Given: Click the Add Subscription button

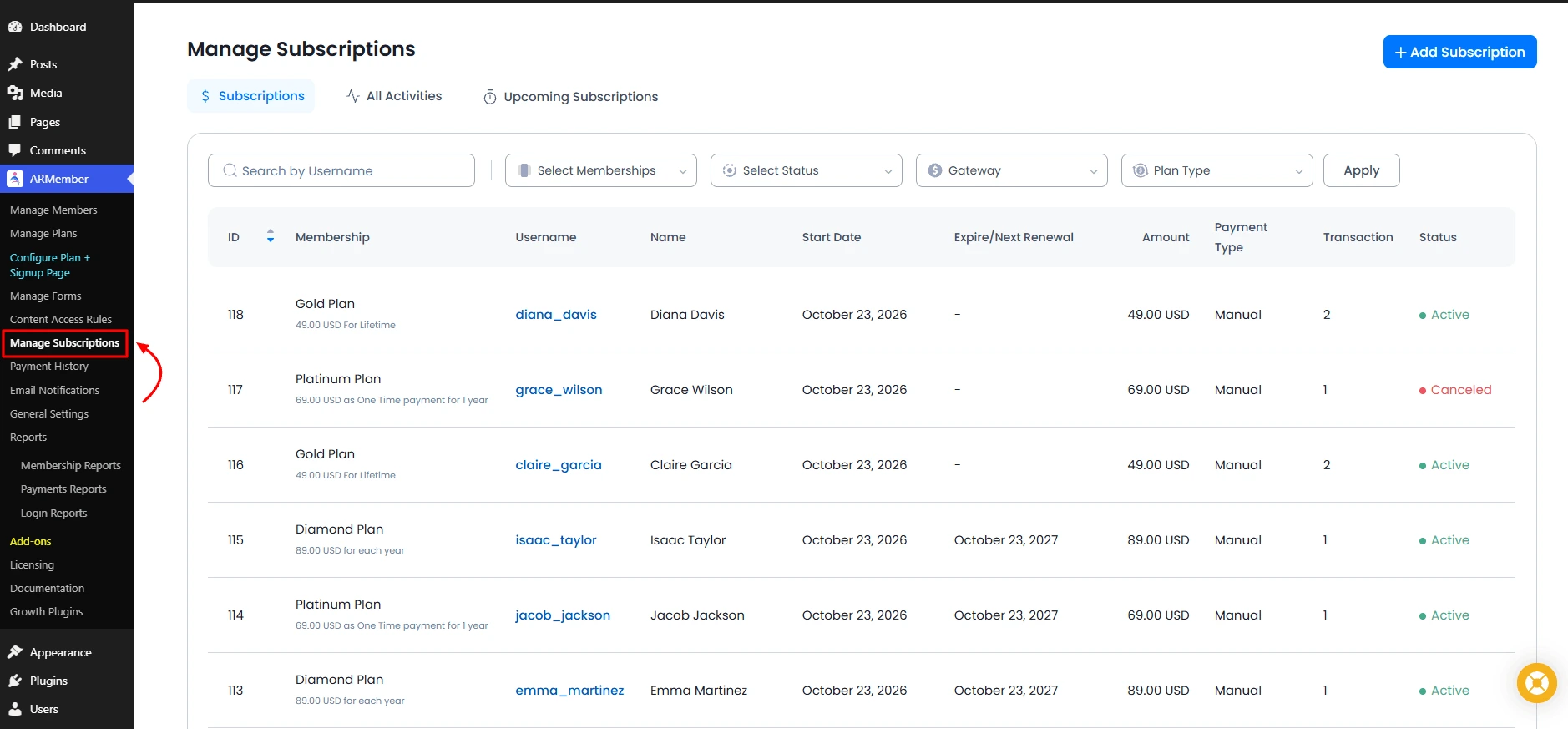Looking at the screenshot, I should (x=1459, y=52).
